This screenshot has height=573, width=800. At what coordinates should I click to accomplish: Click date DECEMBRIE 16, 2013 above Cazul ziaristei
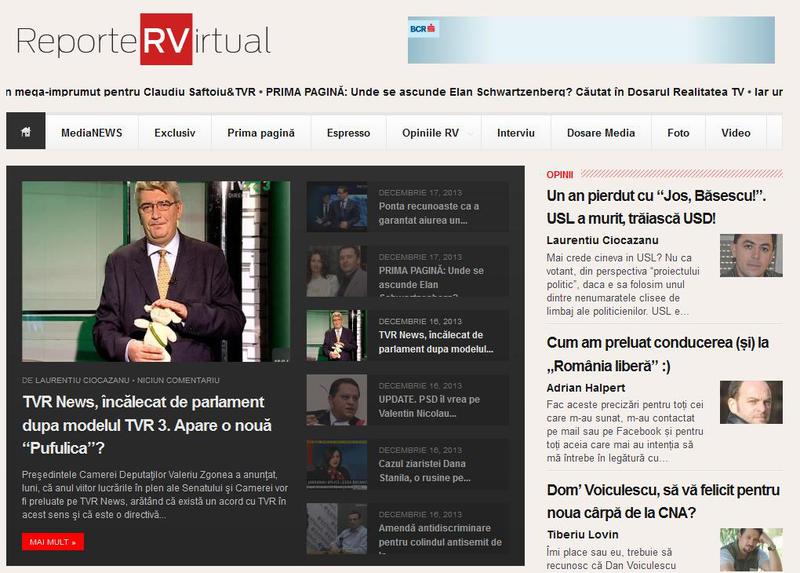click(x=420, y=450)
